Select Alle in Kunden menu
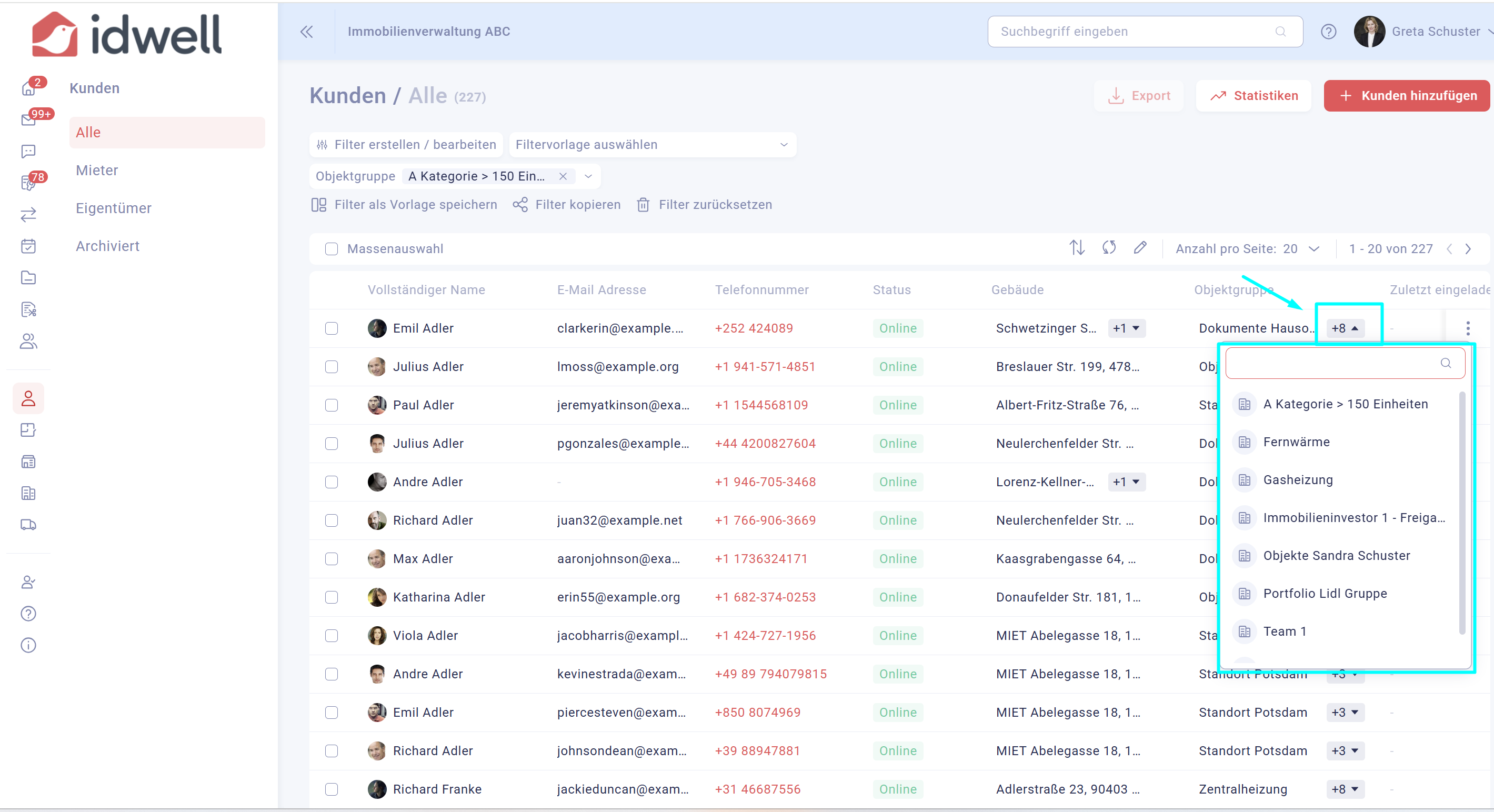This screenshot has height=812, width=1494. (167, 132)
